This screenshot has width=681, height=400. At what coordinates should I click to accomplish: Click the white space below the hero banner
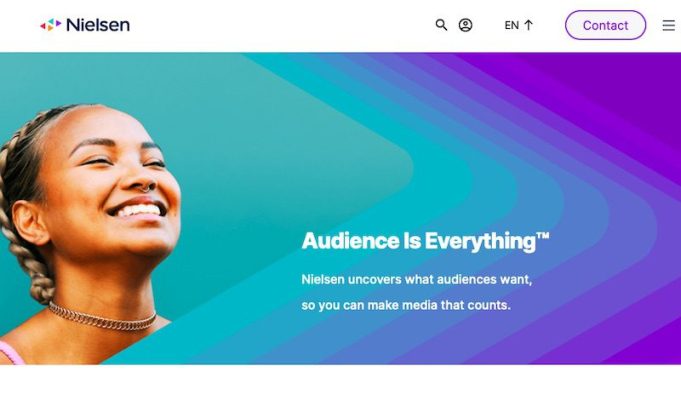coord(340,382)
